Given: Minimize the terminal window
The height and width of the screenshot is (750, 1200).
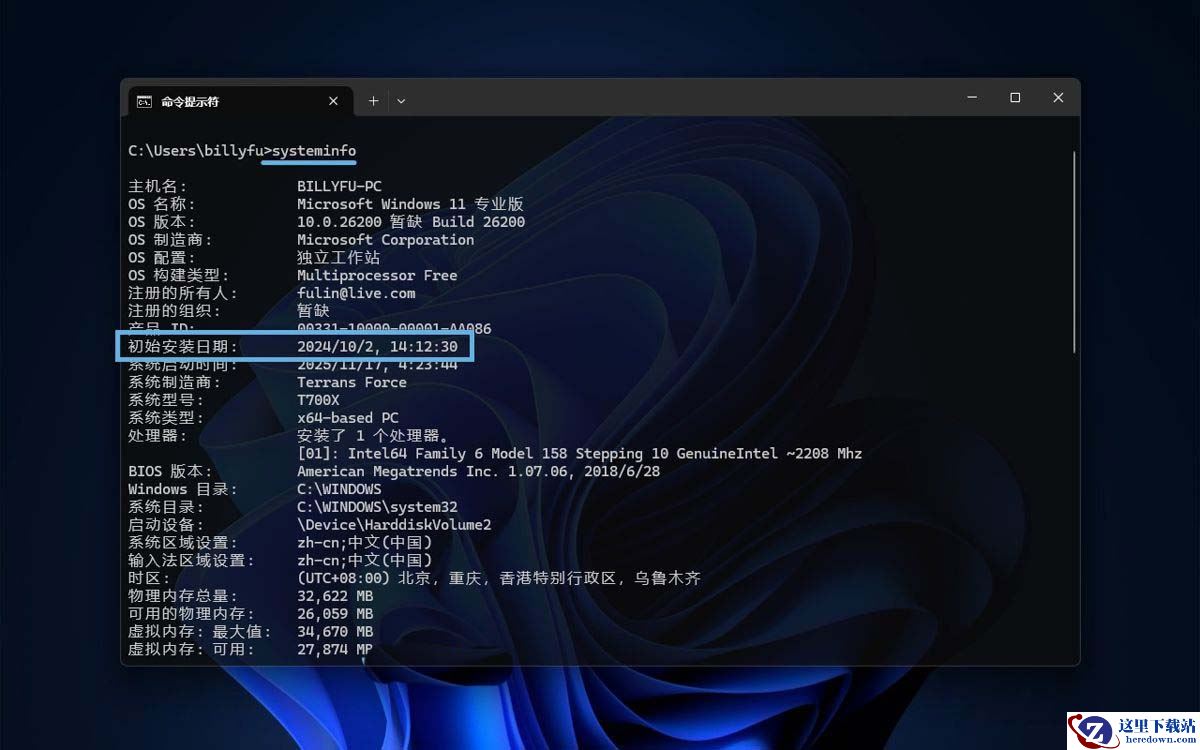Looking at the screenshot, I should pyautogui.click(x=972, y=98).
